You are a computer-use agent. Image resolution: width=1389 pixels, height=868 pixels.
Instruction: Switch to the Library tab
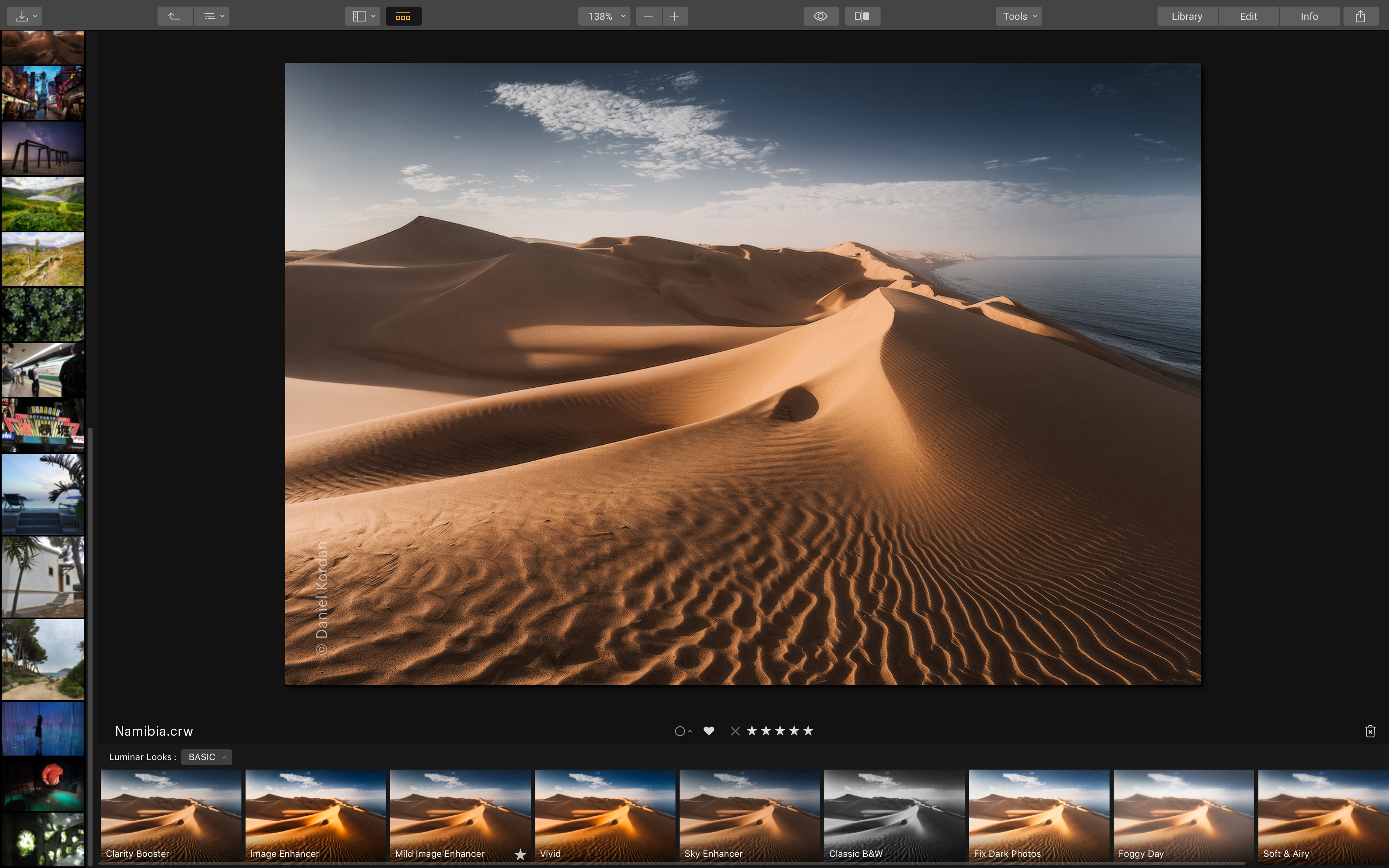click(x=1186, y=16)
